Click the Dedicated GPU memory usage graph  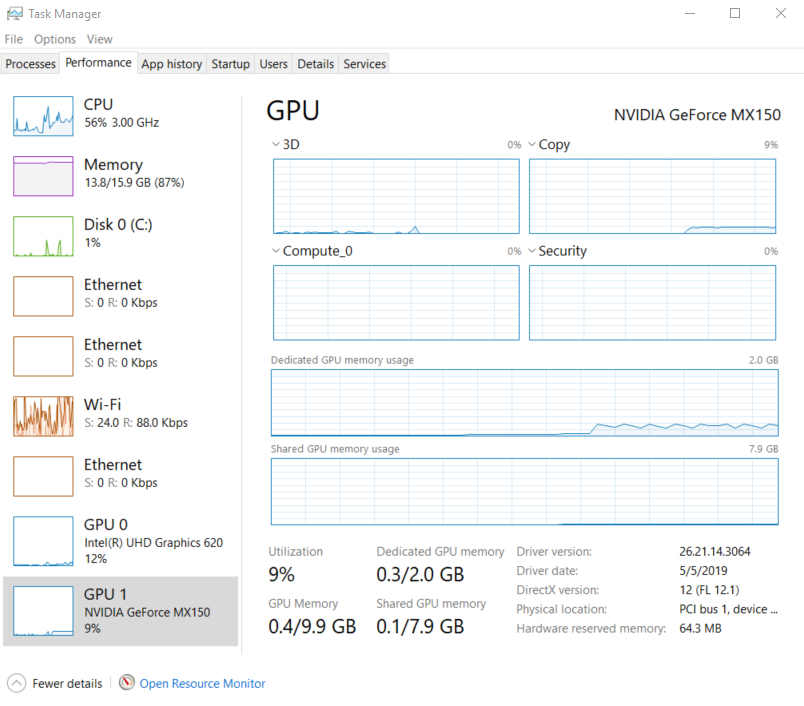tap(524, 403)
